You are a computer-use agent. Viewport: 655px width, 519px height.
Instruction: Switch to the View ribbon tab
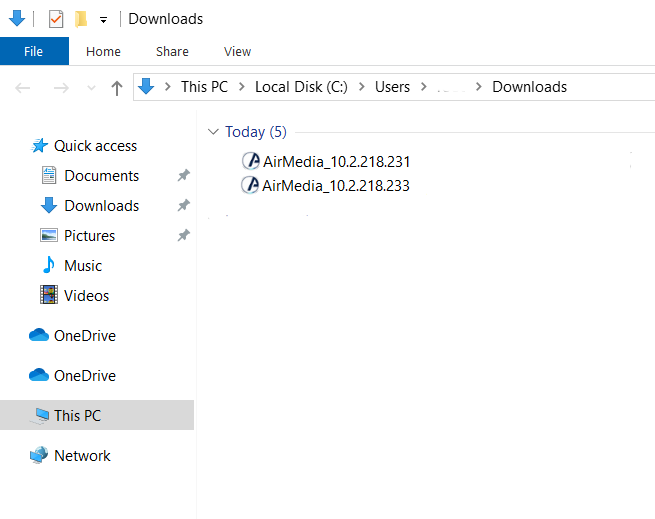[x=237, y=51]
